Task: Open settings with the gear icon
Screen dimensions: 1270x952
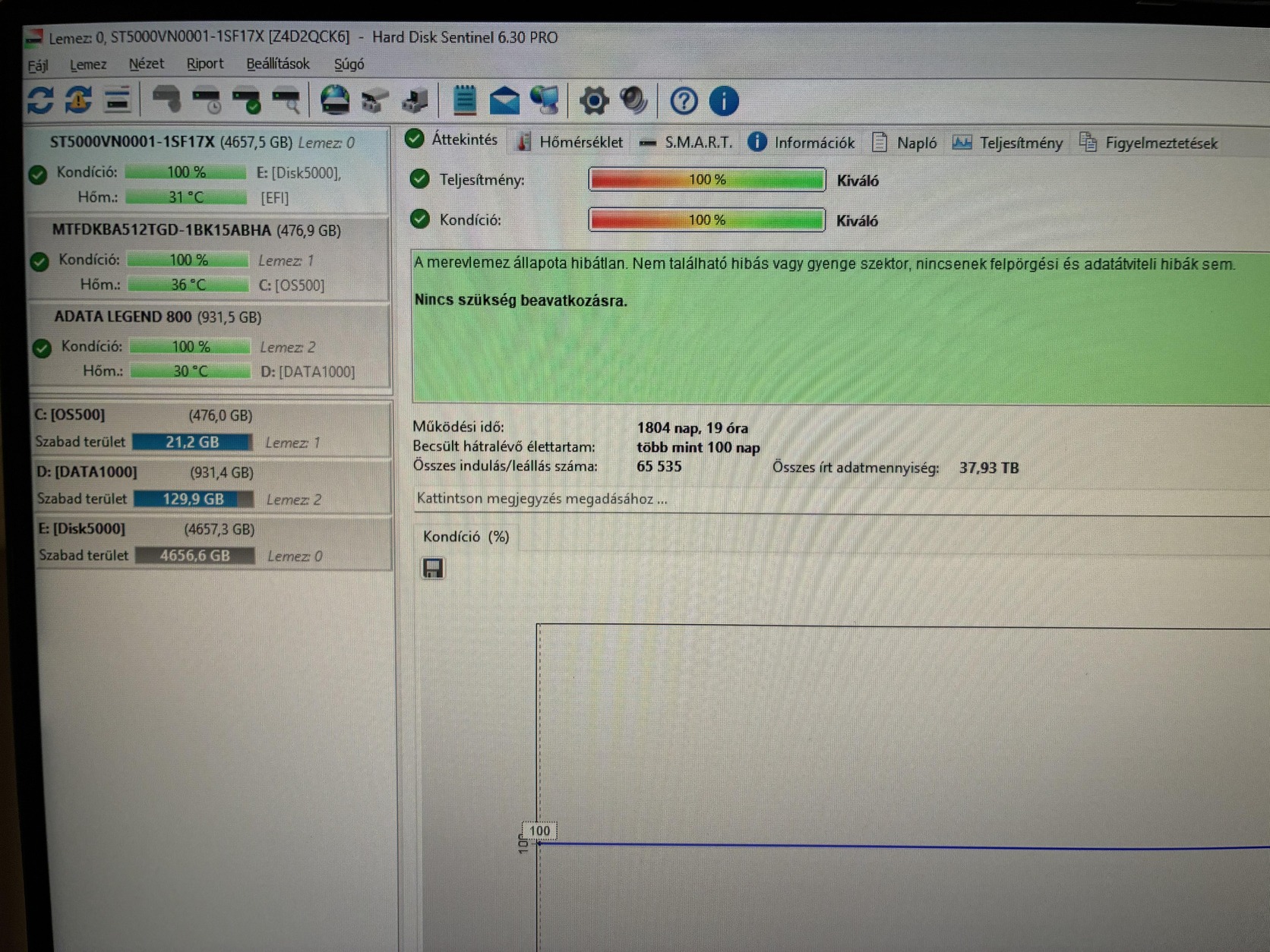Action: point(594,100)
